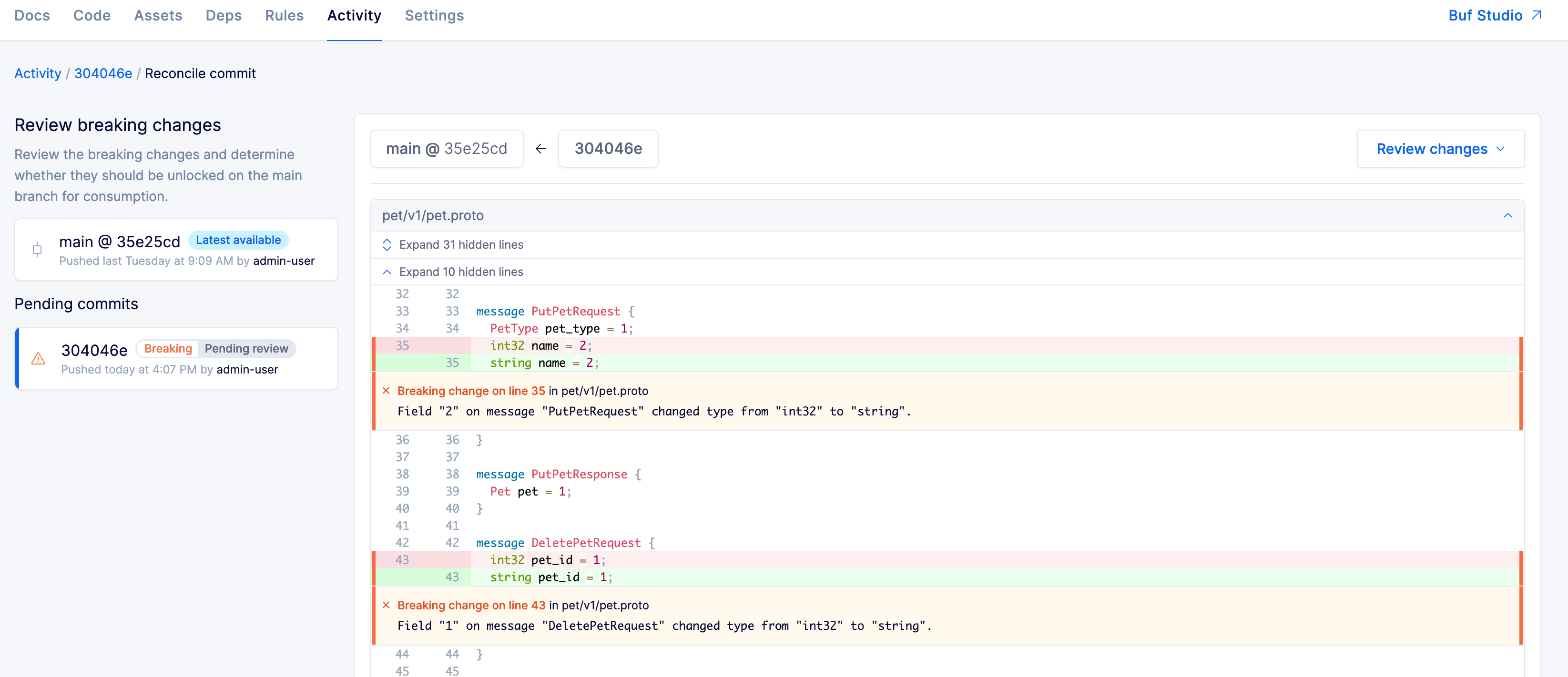The height and width of the screenshot is (677, 1568).
Task: Click removed line 'int32 name = 2;'
Action: click(947, 345)
